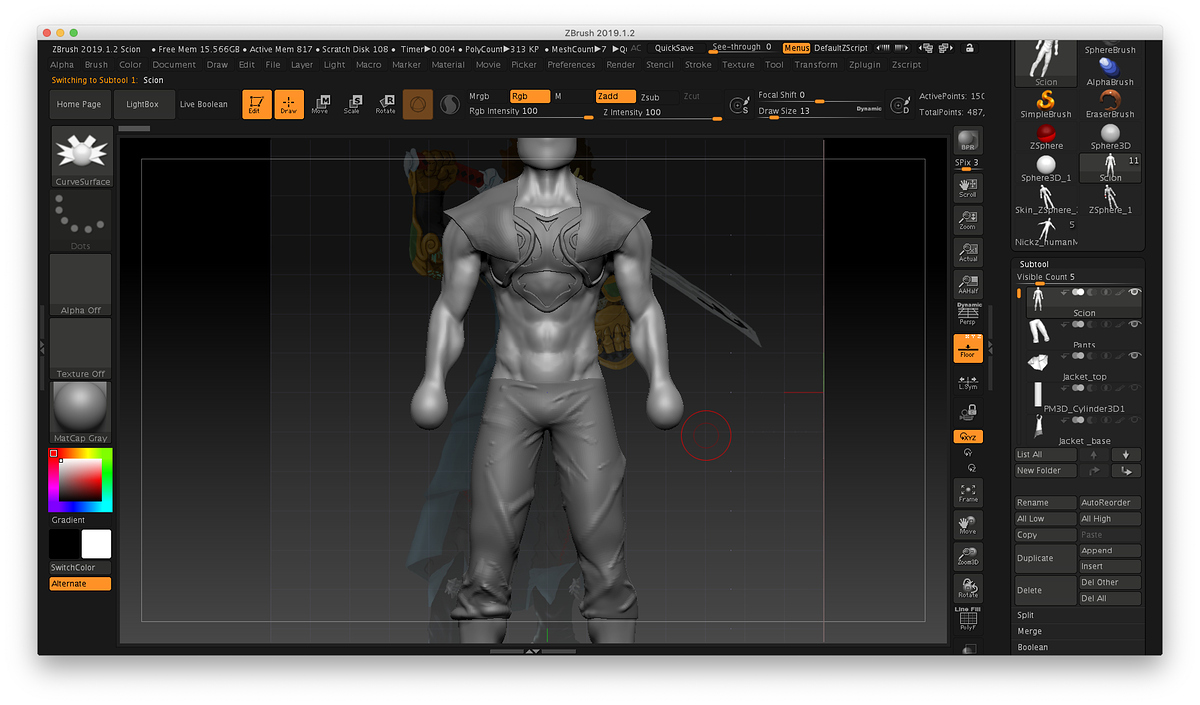
Task: Hide the Jacket_top subtool eye icon
Action: coord(1134,356)
